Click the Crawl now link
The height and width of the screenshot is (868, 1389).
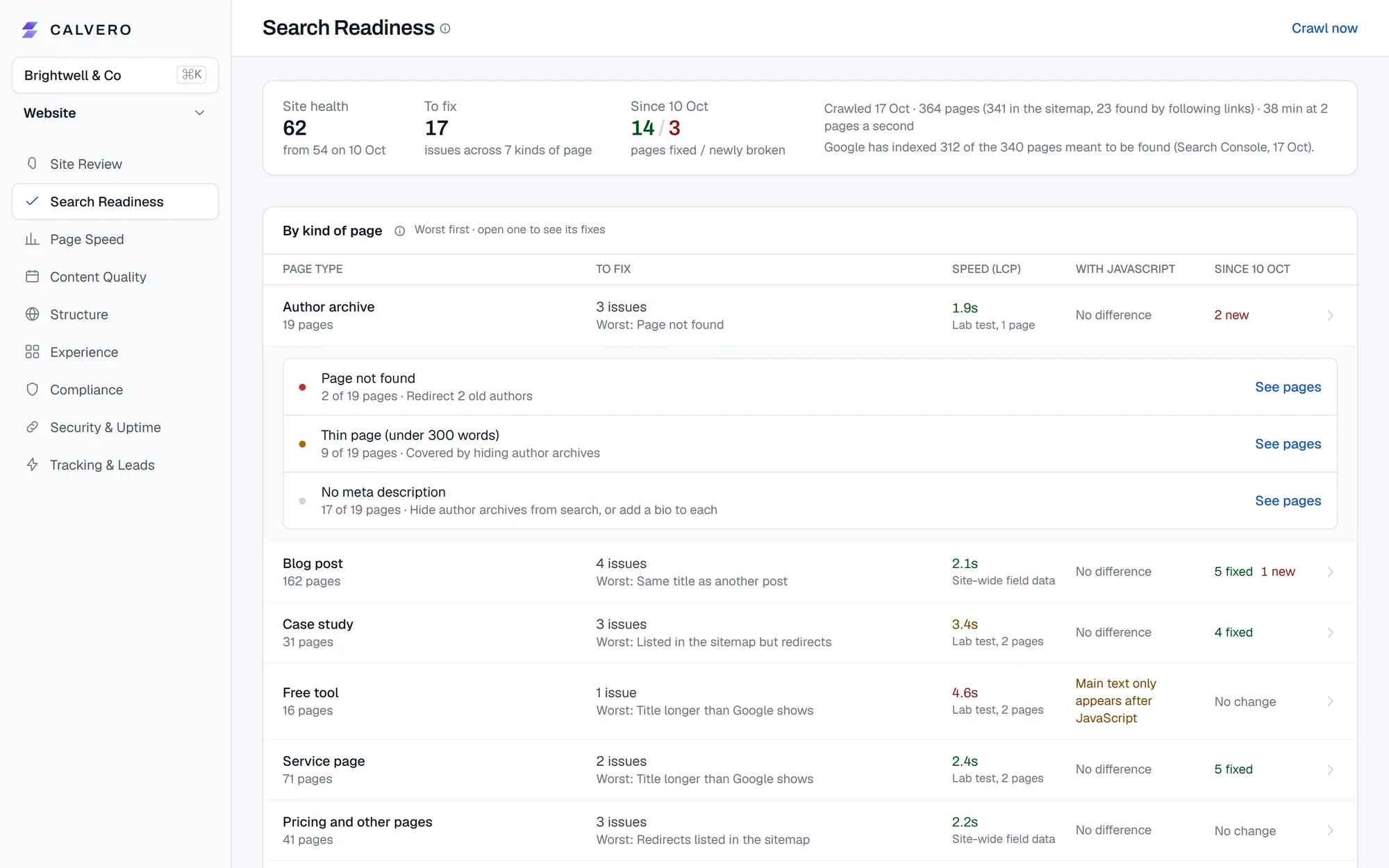pos(1324,28)
